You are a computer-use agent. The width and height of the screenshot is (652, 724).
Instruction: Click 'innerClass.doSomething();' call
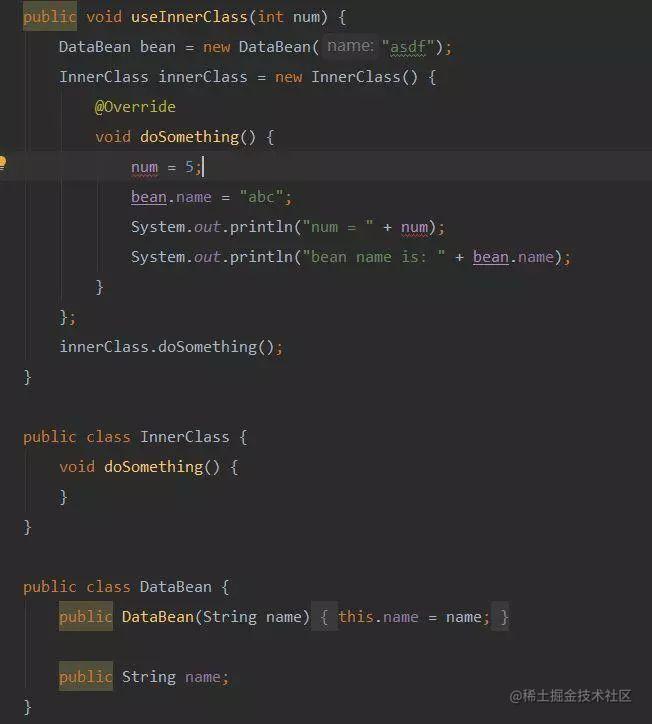point(171,347)
